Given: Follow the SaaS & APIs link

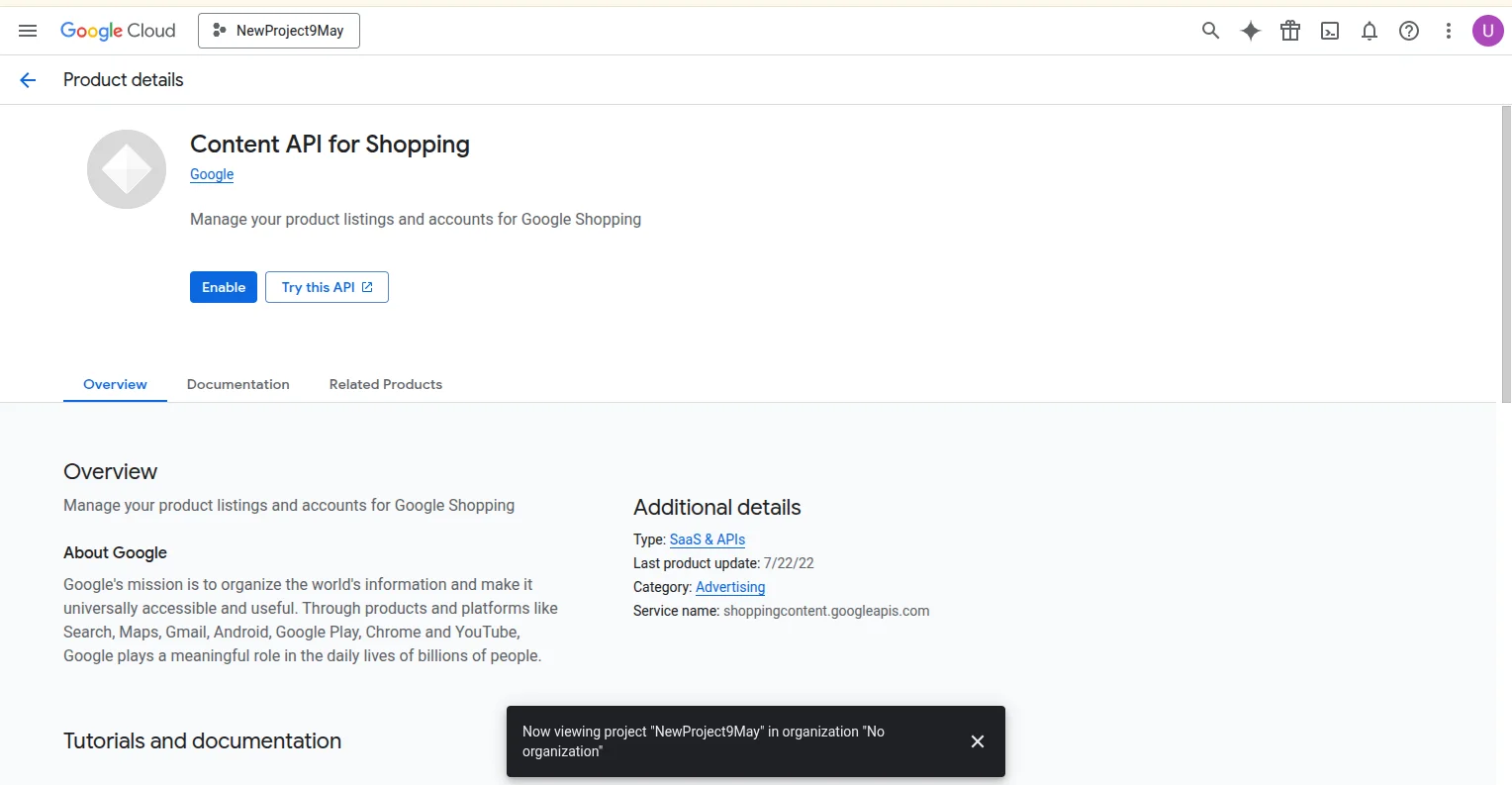Looking at the screenshot, I should tap(707, 540).
